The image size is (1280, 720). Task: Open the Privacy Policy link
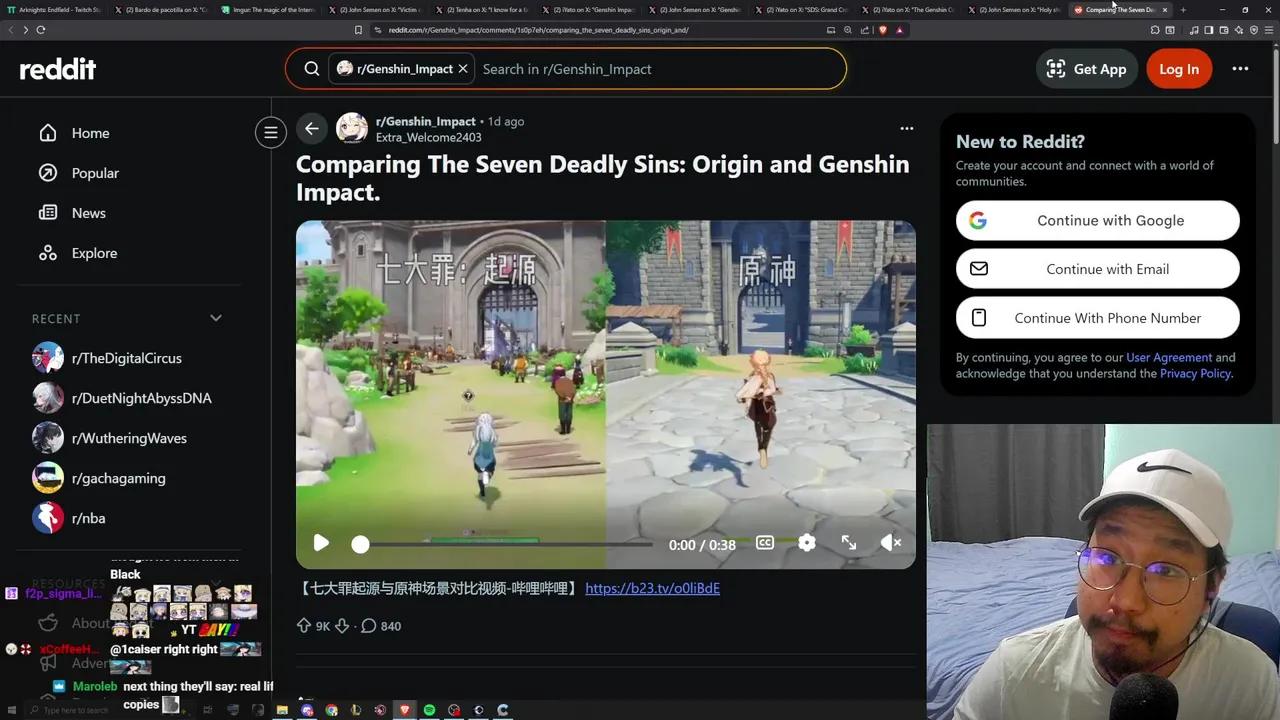[x=1195, y=373]
